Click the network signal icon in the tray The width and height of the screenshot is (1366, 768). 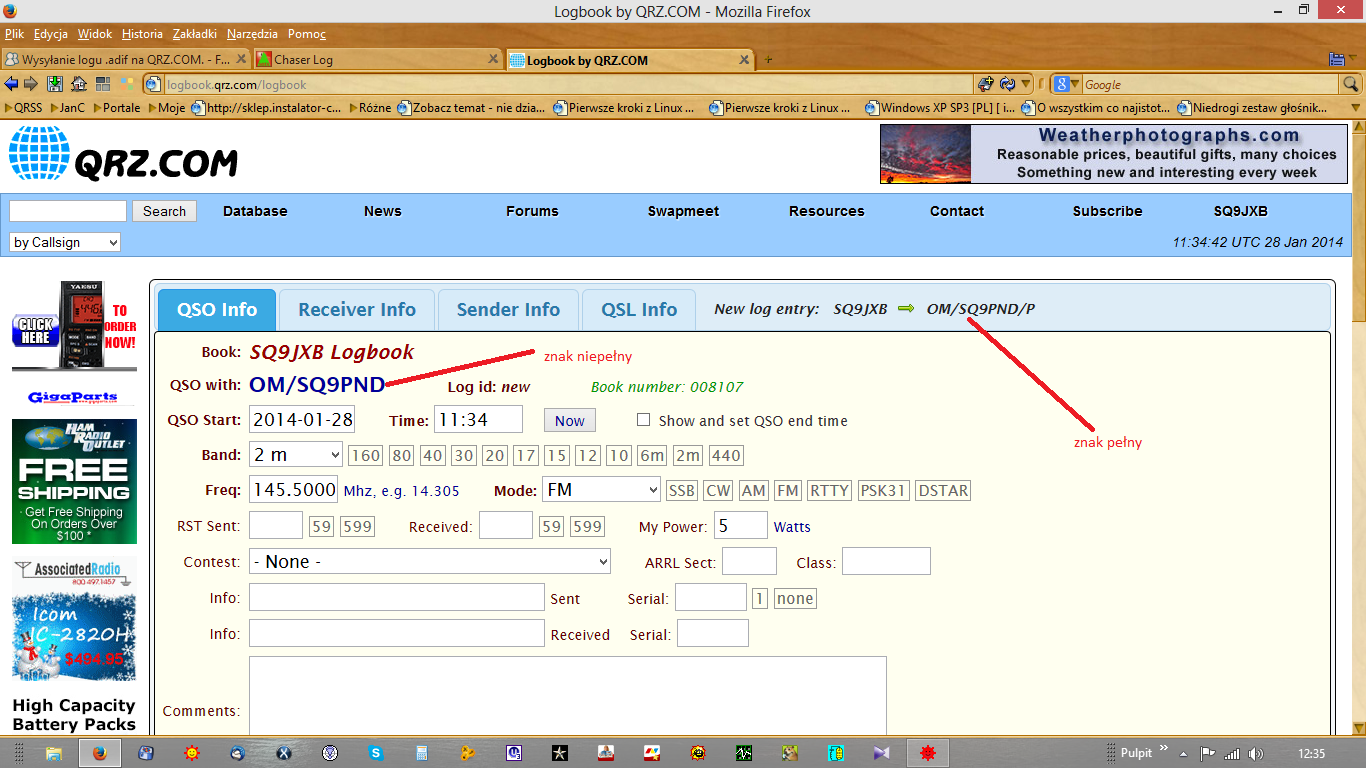pos(1232,753)
